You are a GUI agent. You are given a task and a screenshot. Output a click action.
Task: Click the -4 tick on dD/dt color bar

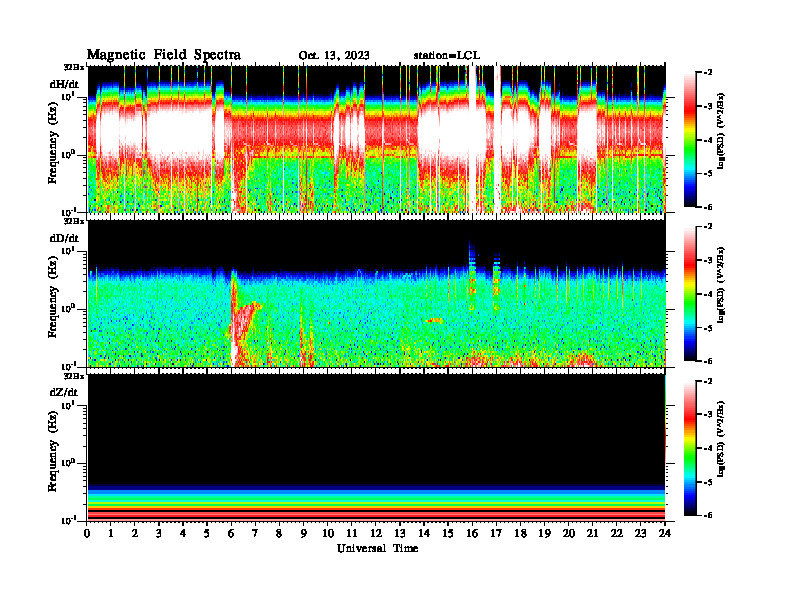point(708,294)
